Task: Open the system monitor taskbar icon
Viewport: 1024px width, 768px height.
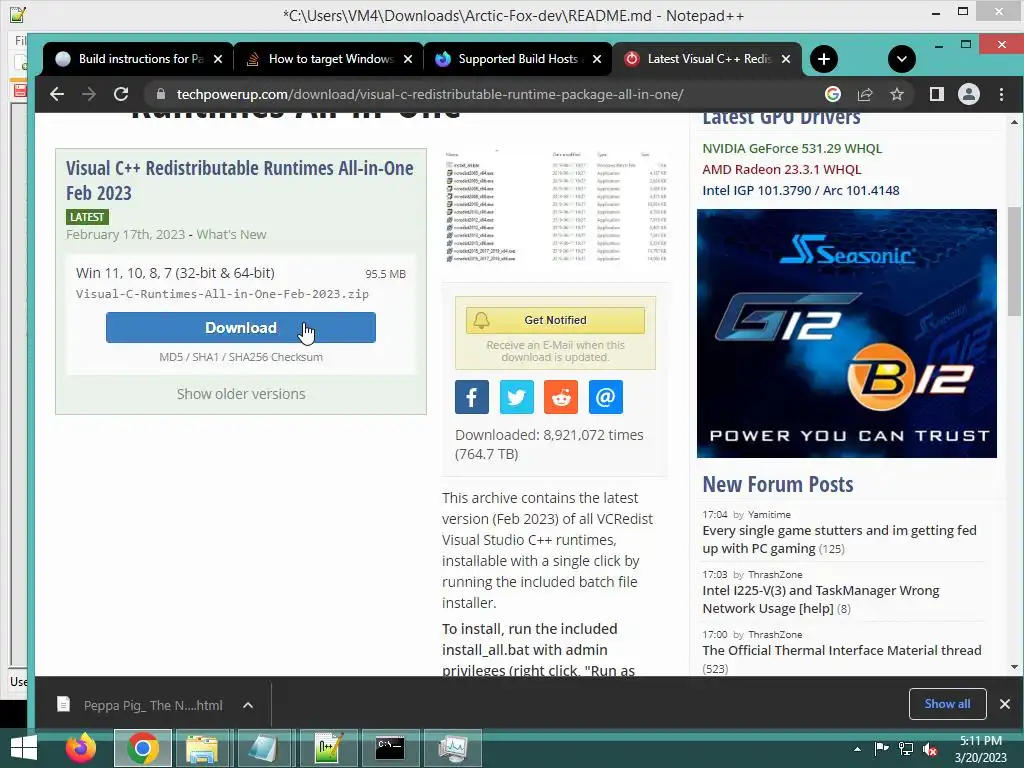Action: click(453, 748)
